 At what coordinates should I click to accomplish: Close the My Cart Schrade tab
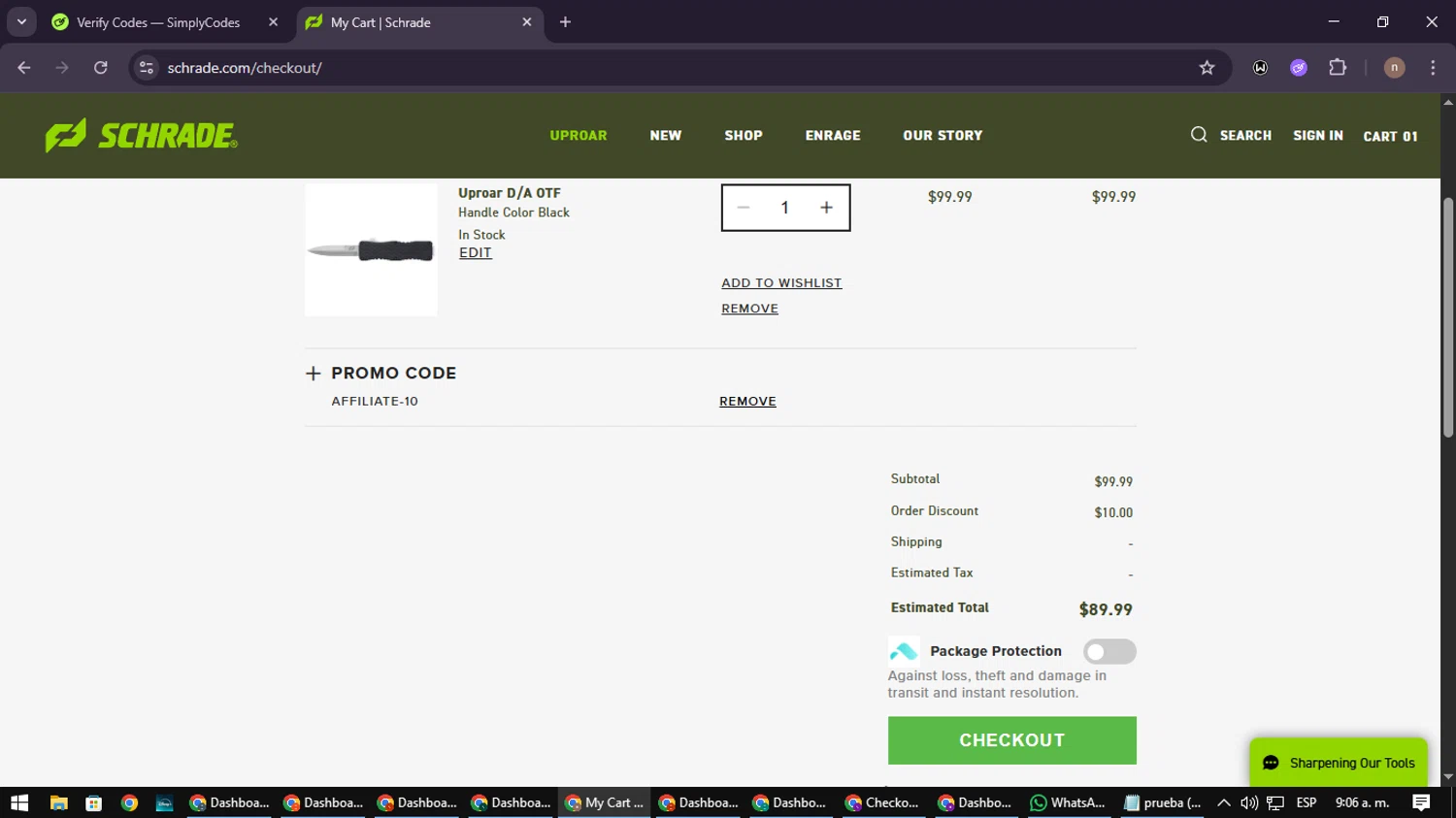click(527, 22)
